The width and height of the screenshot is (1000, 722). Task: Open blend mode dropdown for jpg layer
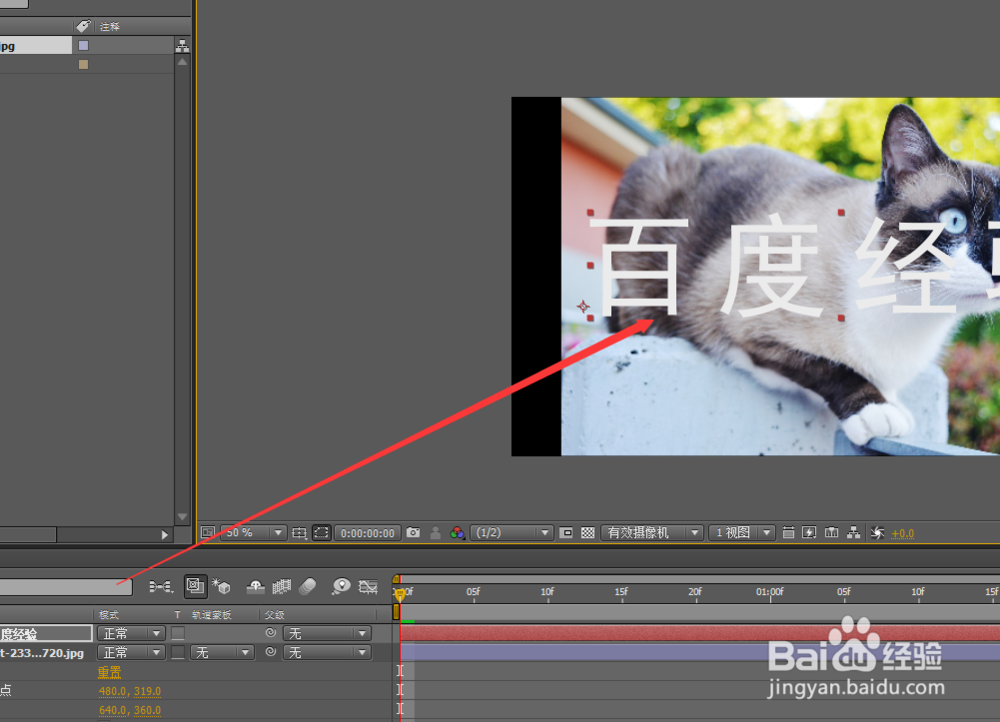[x=131, y=652]
